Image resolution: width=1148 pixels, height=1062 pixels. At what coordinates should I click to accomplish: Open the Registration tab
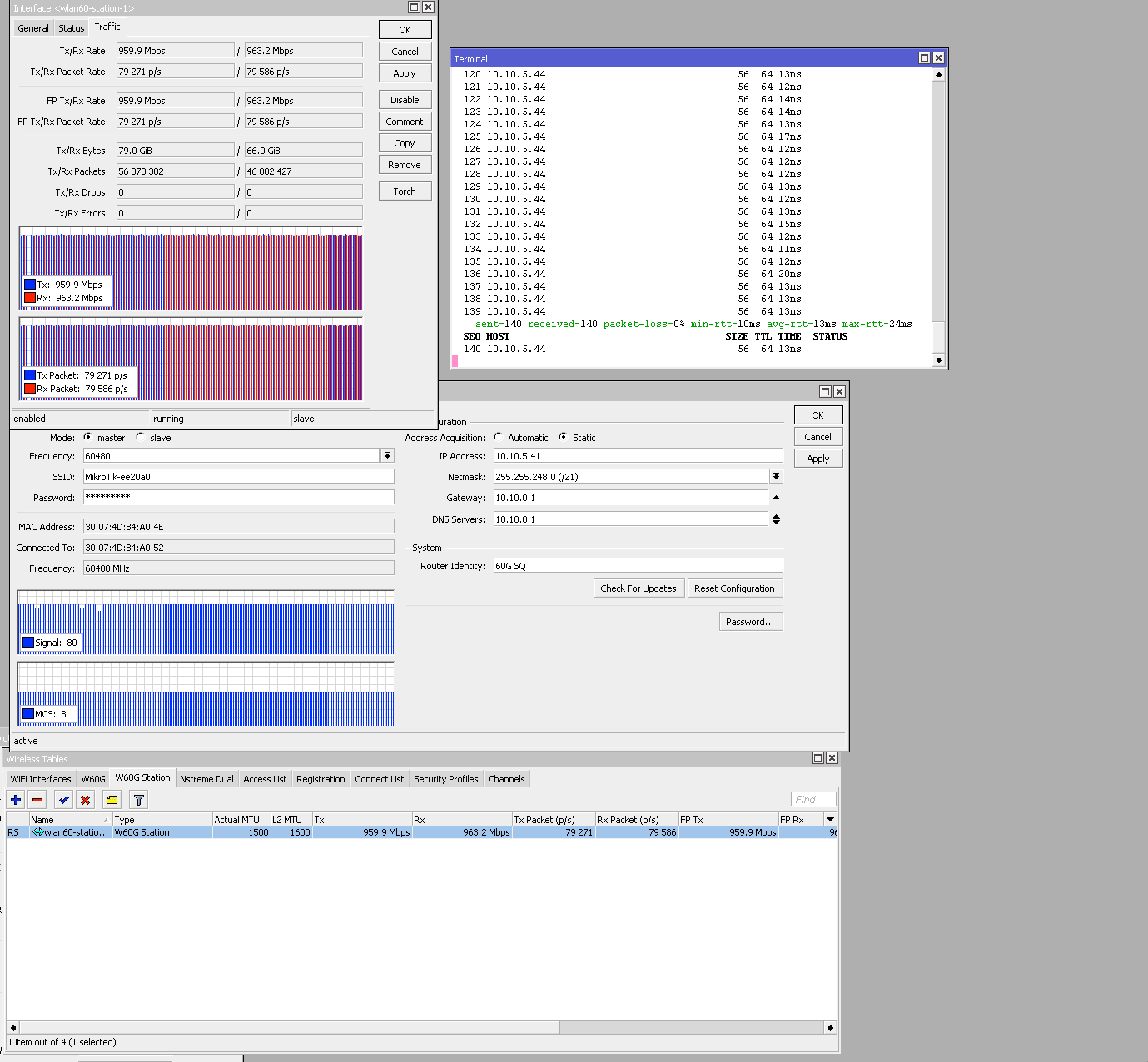pos(321,779)
